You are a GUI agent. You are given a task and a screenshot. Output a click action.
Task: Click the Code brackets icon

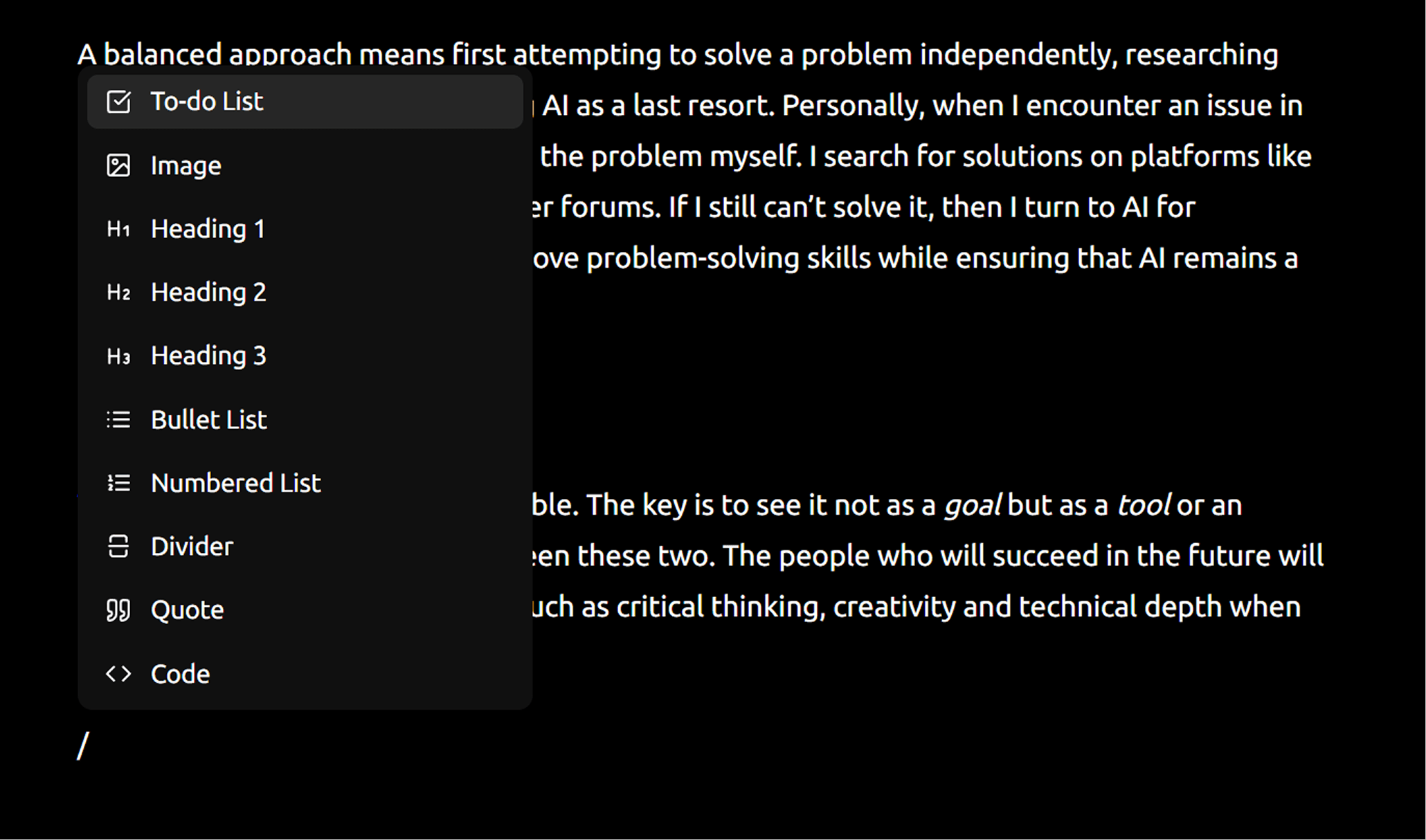[118, 674]
